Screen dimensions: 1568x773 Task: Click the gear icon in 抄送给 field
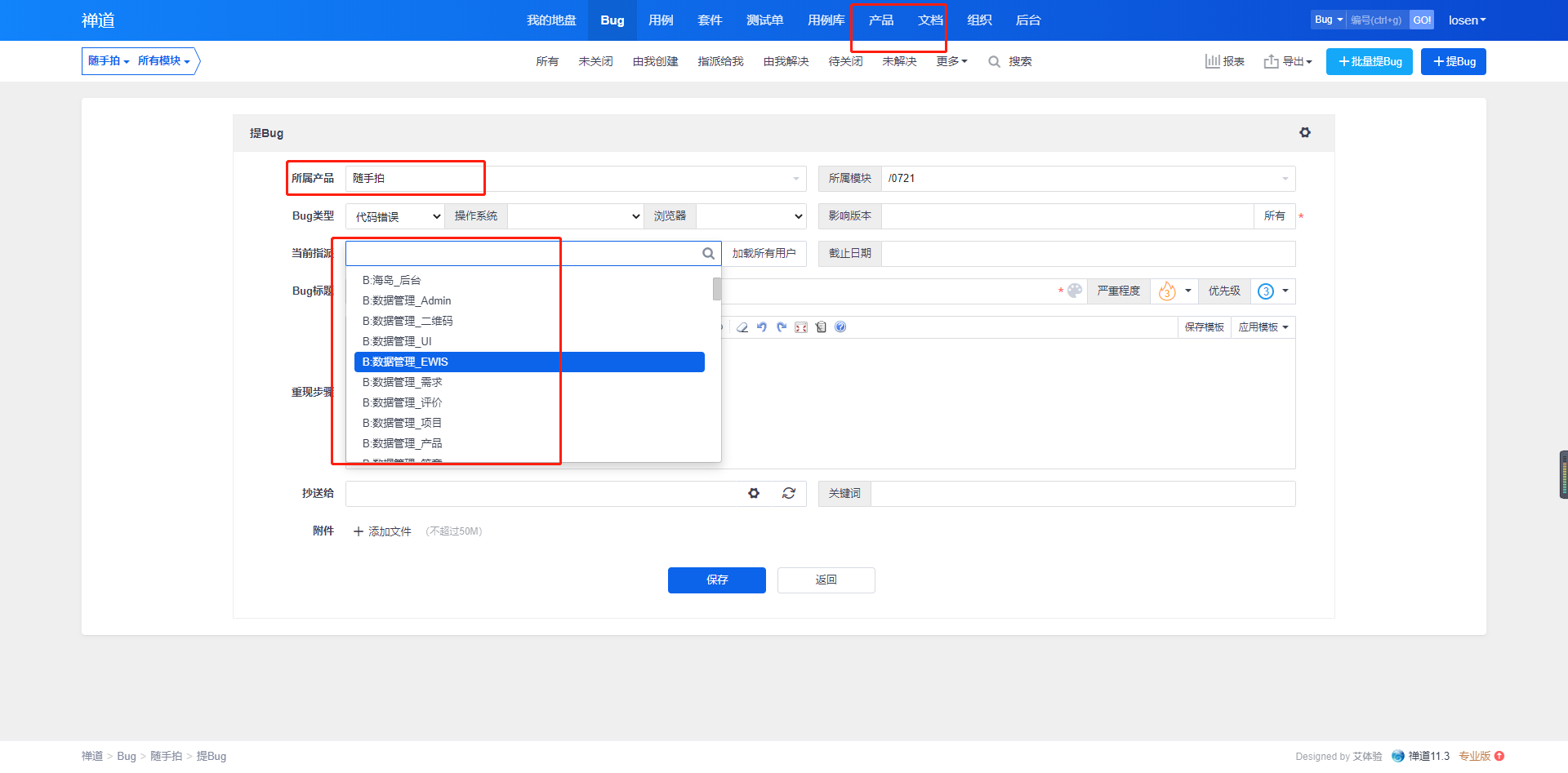point(754,493)
